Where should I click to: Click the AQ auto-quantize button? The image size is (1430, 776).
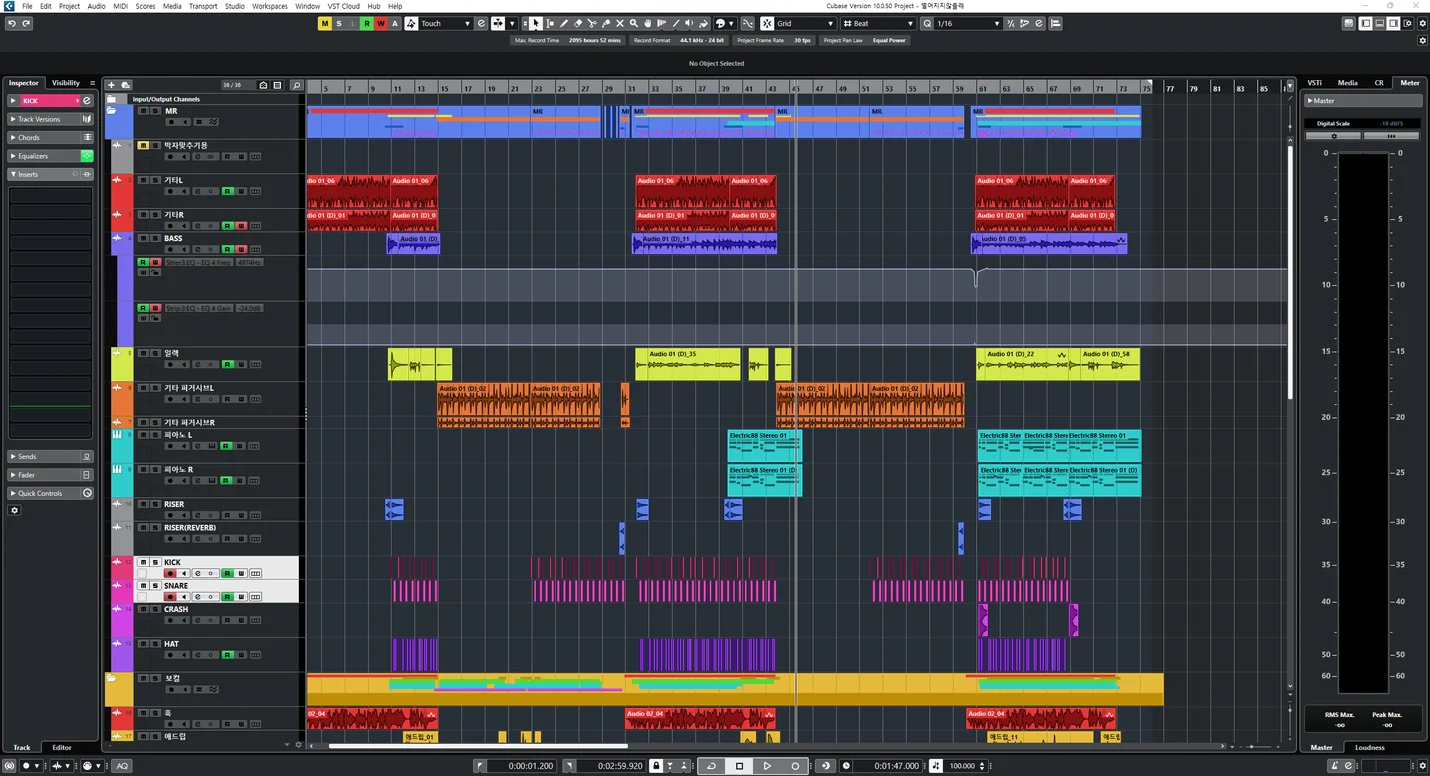[122, 766]
